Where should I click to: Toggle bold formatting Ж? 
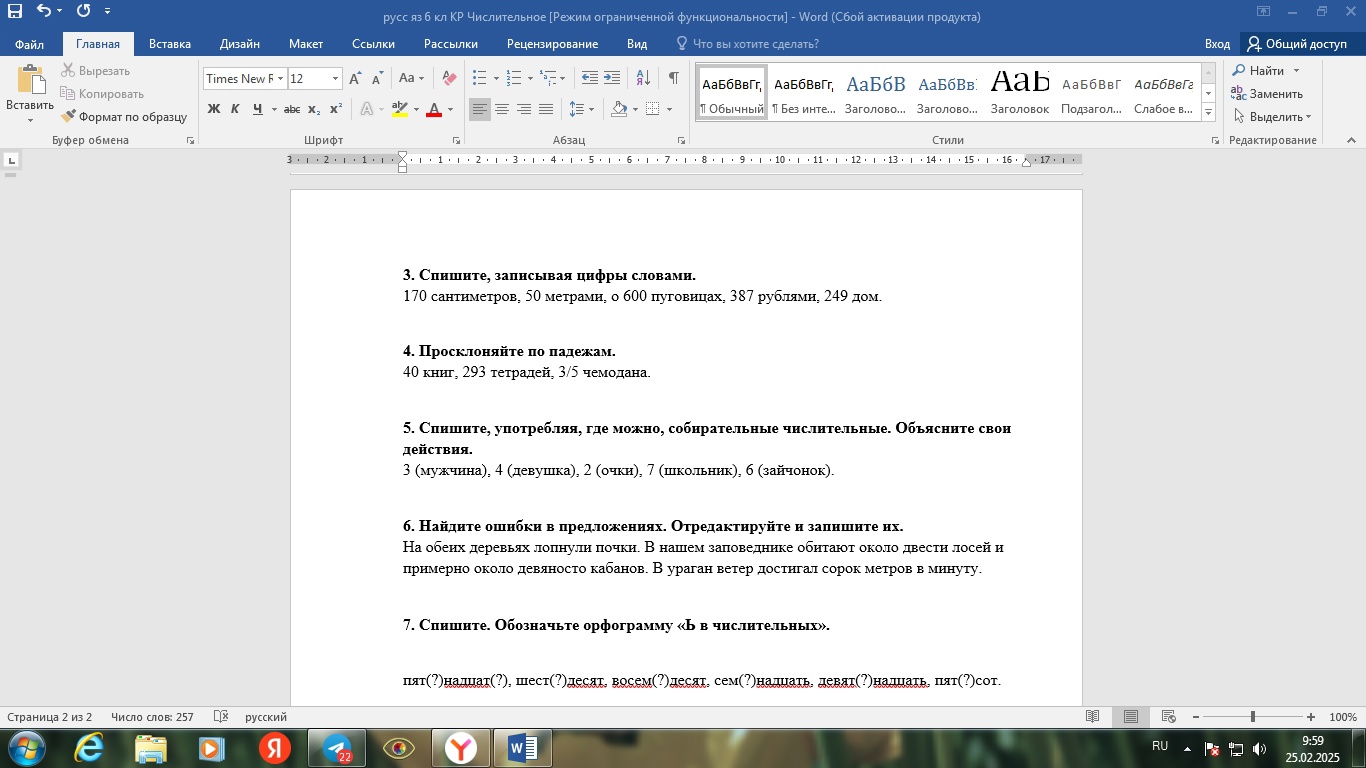pyautogui.click(x=213, y=109)
